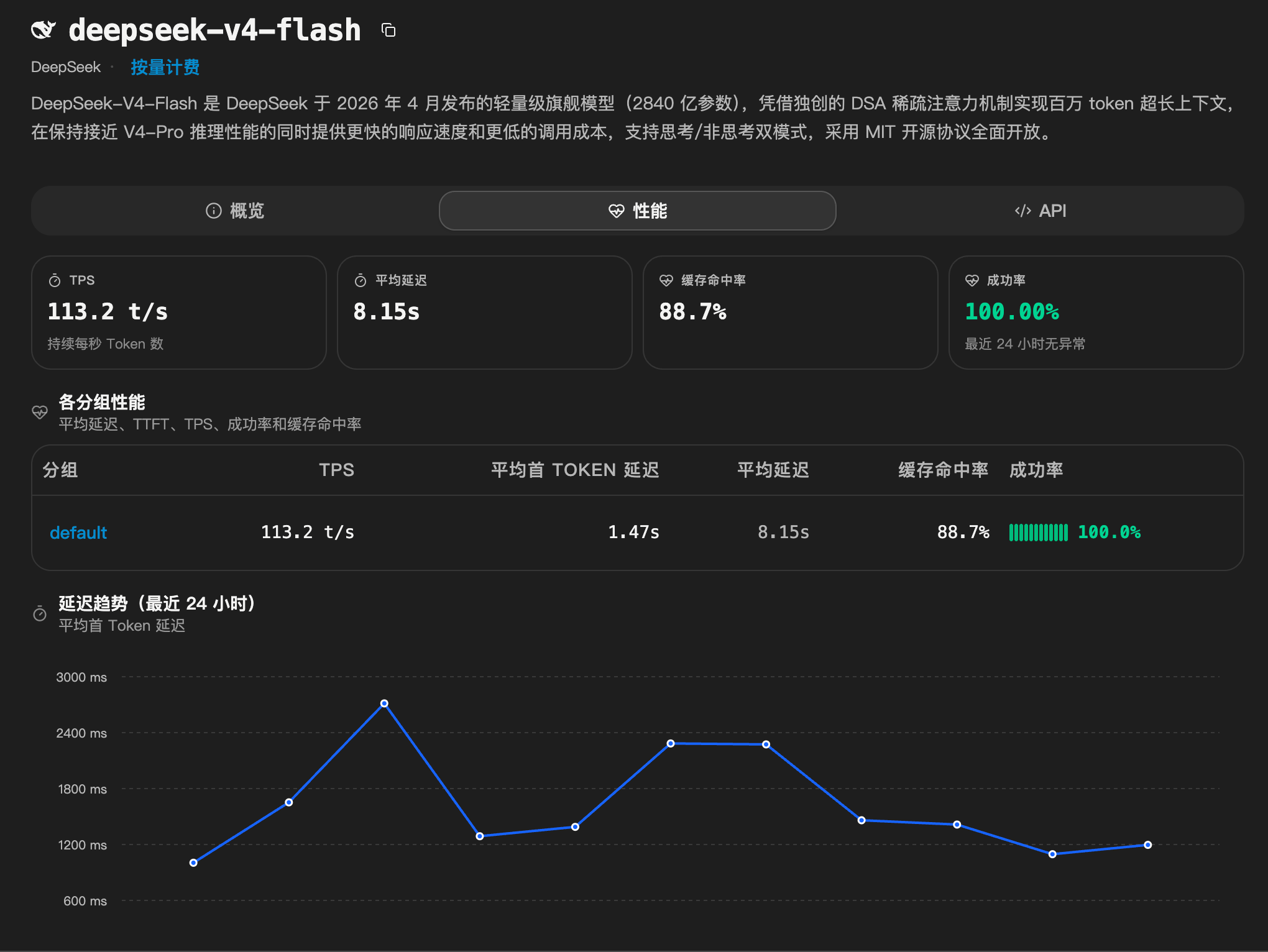Click the stopwatch icon on TPS card
Screen dimensions: 1268x952
pos(55,280)
